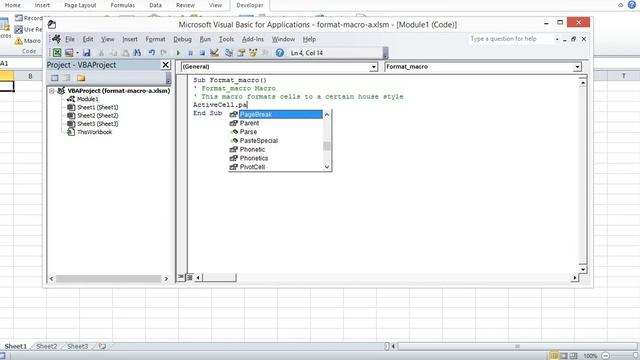This screenshot has width=640, height=360.
Task: Toggle Design Mode icon in VBA toolbar
Action: tap(214, 53)
